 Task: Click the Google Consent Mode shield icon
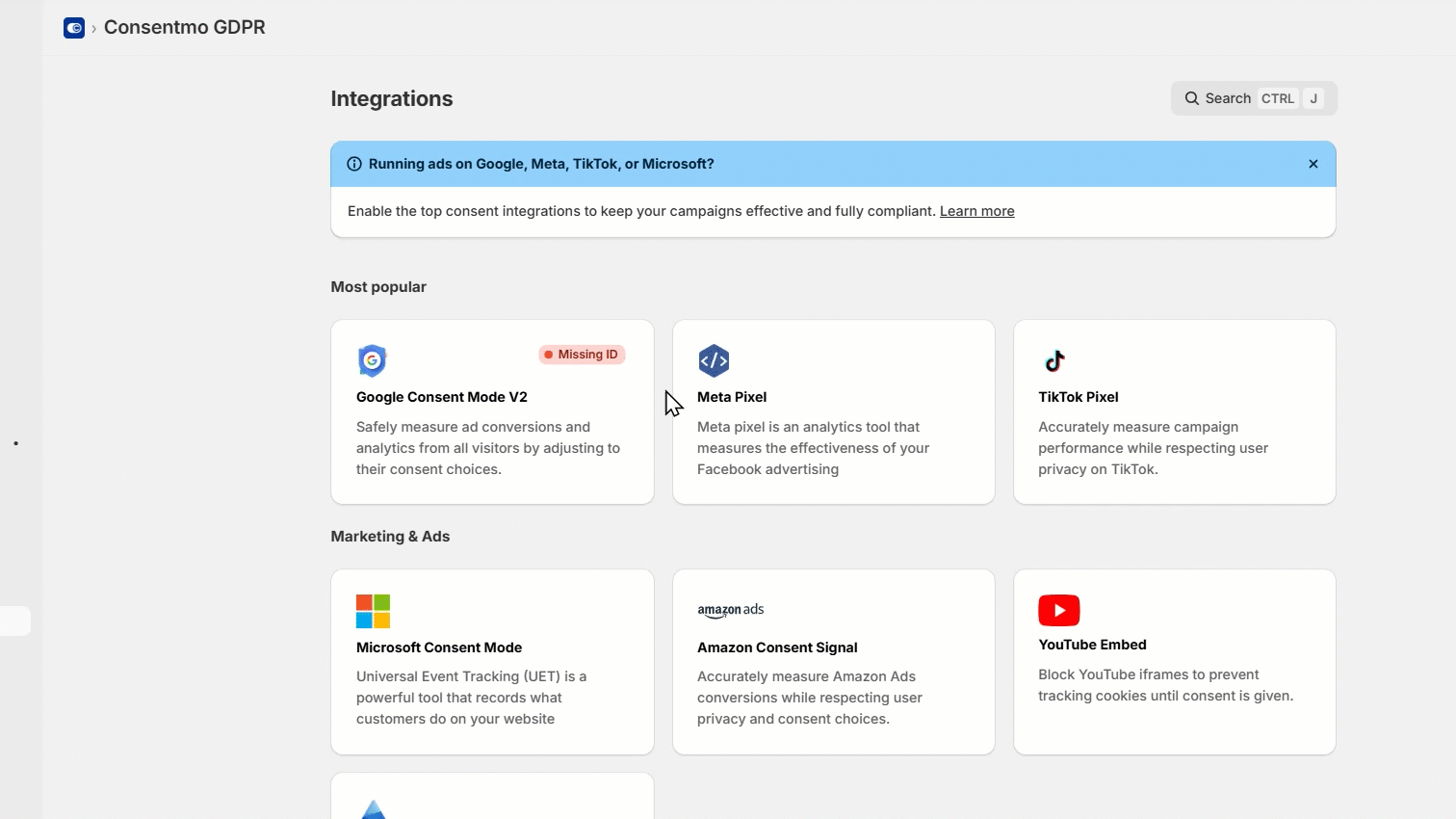click(372, 360)
